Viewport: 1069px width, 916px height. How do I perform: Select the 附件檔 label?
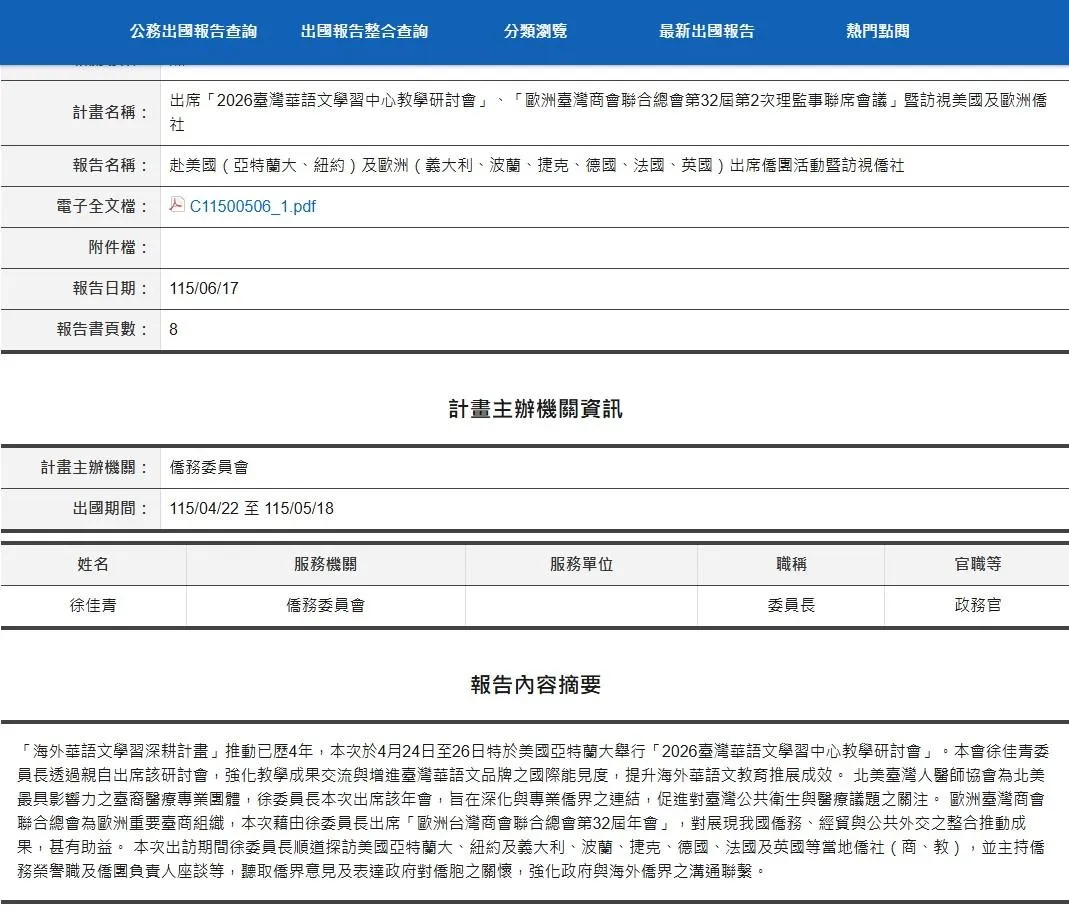119,247
